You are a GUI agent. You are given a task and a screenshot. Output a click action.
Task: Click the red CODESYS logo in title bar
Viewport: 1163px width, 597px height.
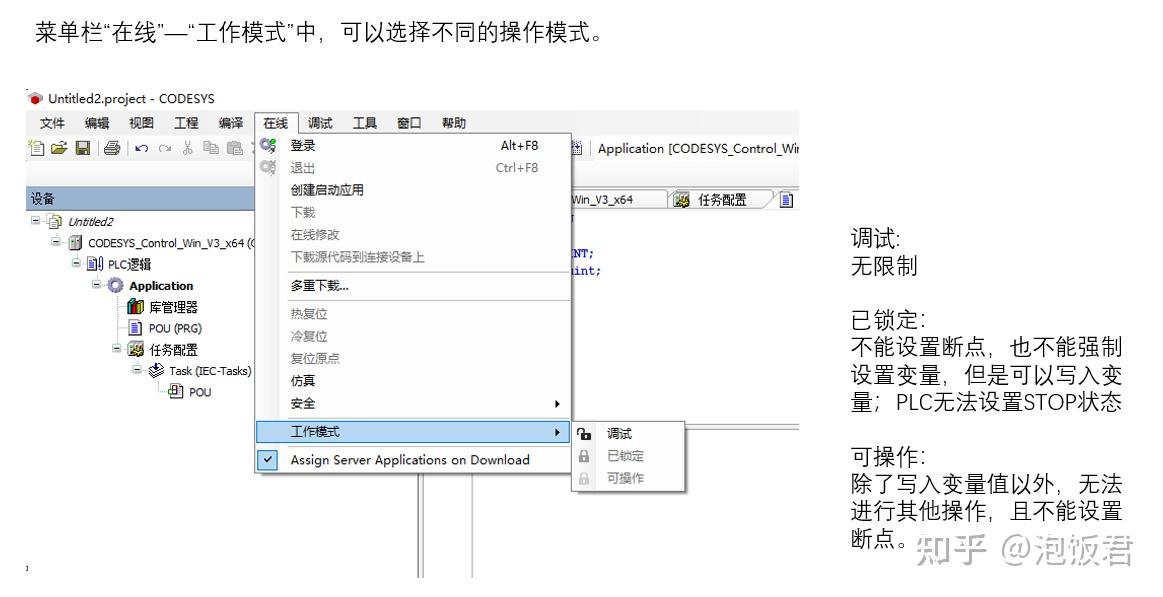click(35, 99)
